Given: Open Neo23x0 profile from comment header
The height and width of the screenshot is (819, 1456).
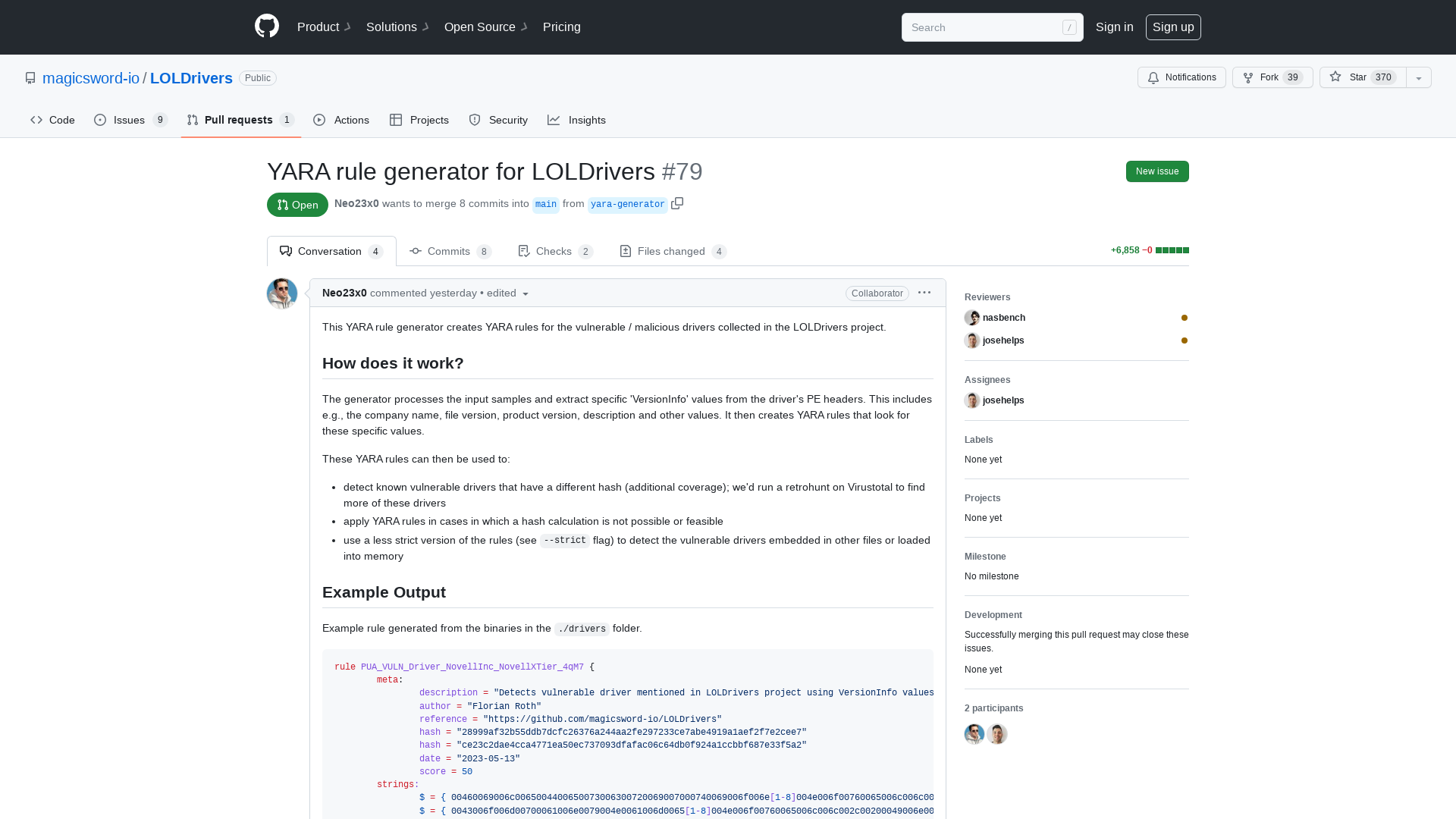Looking at the screenshot, I should point(344,293).
